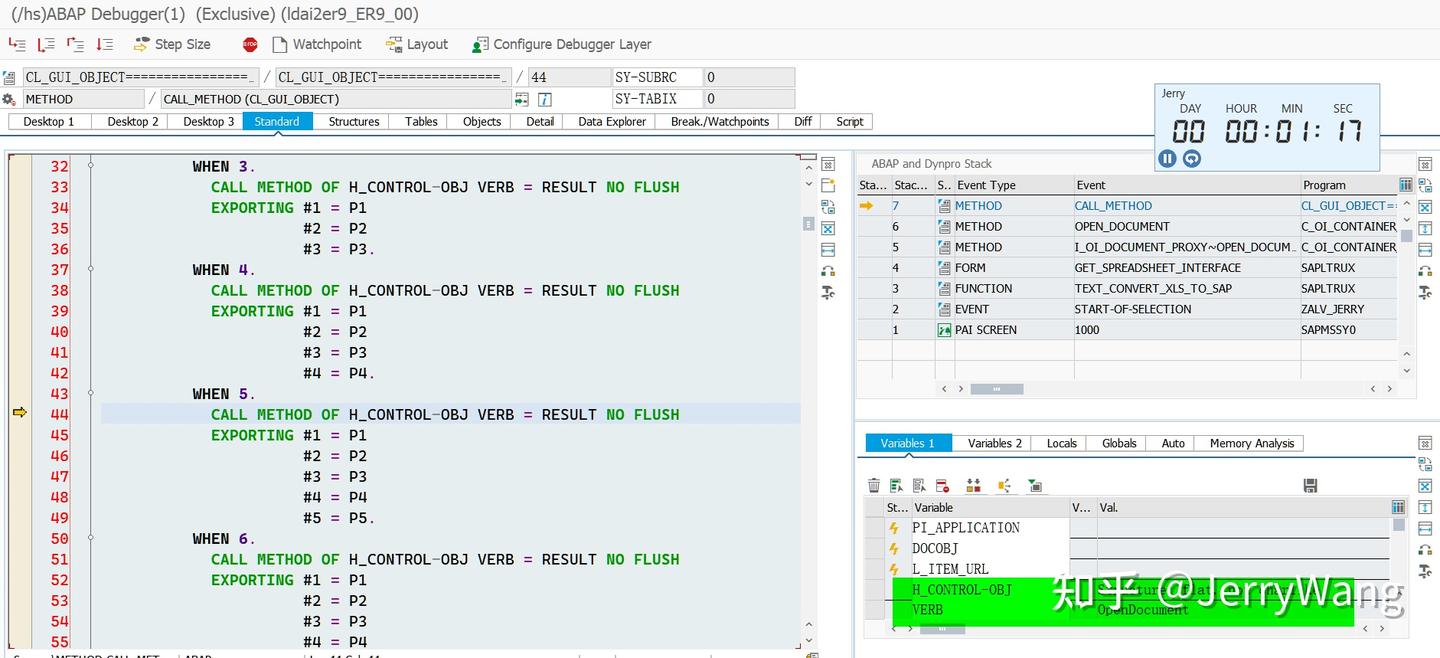
Task: Open column configuration icon in Variables grid
Action: coord(1397,507)
